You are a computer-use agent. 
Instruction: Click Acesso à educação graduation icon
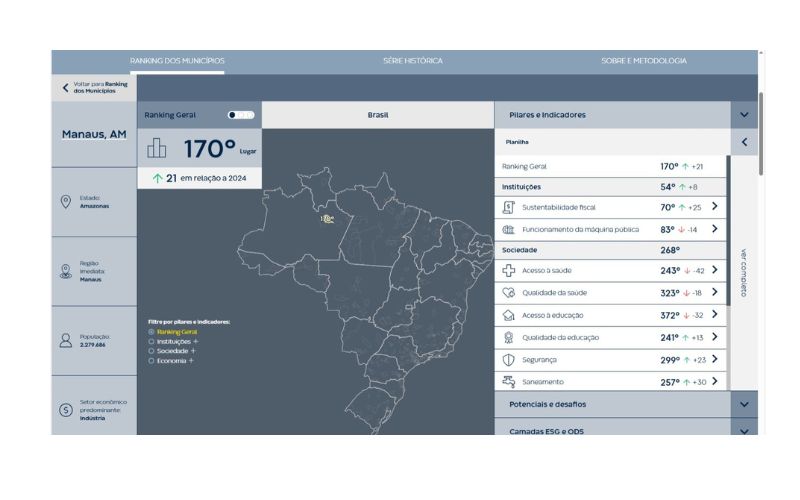tap(509, 315)
